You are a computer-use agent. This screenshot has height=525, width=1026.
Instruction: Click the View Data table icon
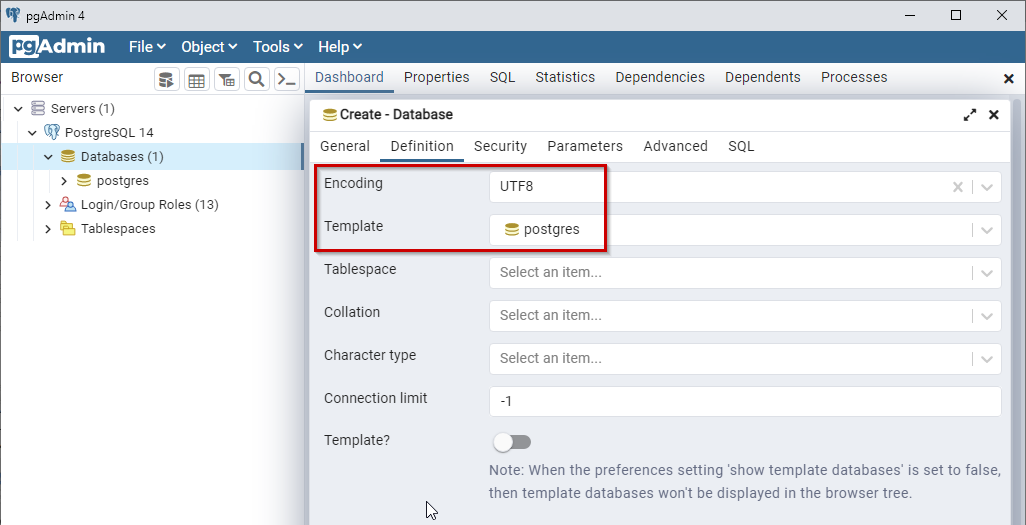197,80
